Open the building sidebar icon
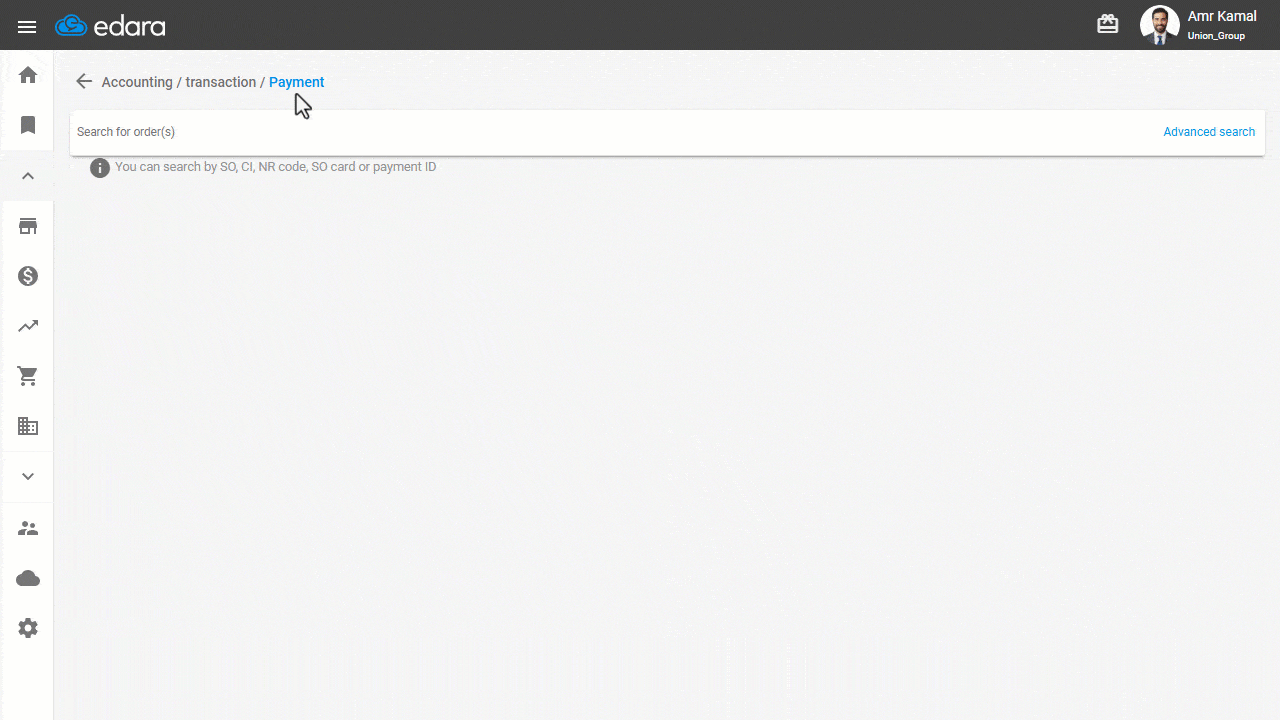 (x=28, y=426)
